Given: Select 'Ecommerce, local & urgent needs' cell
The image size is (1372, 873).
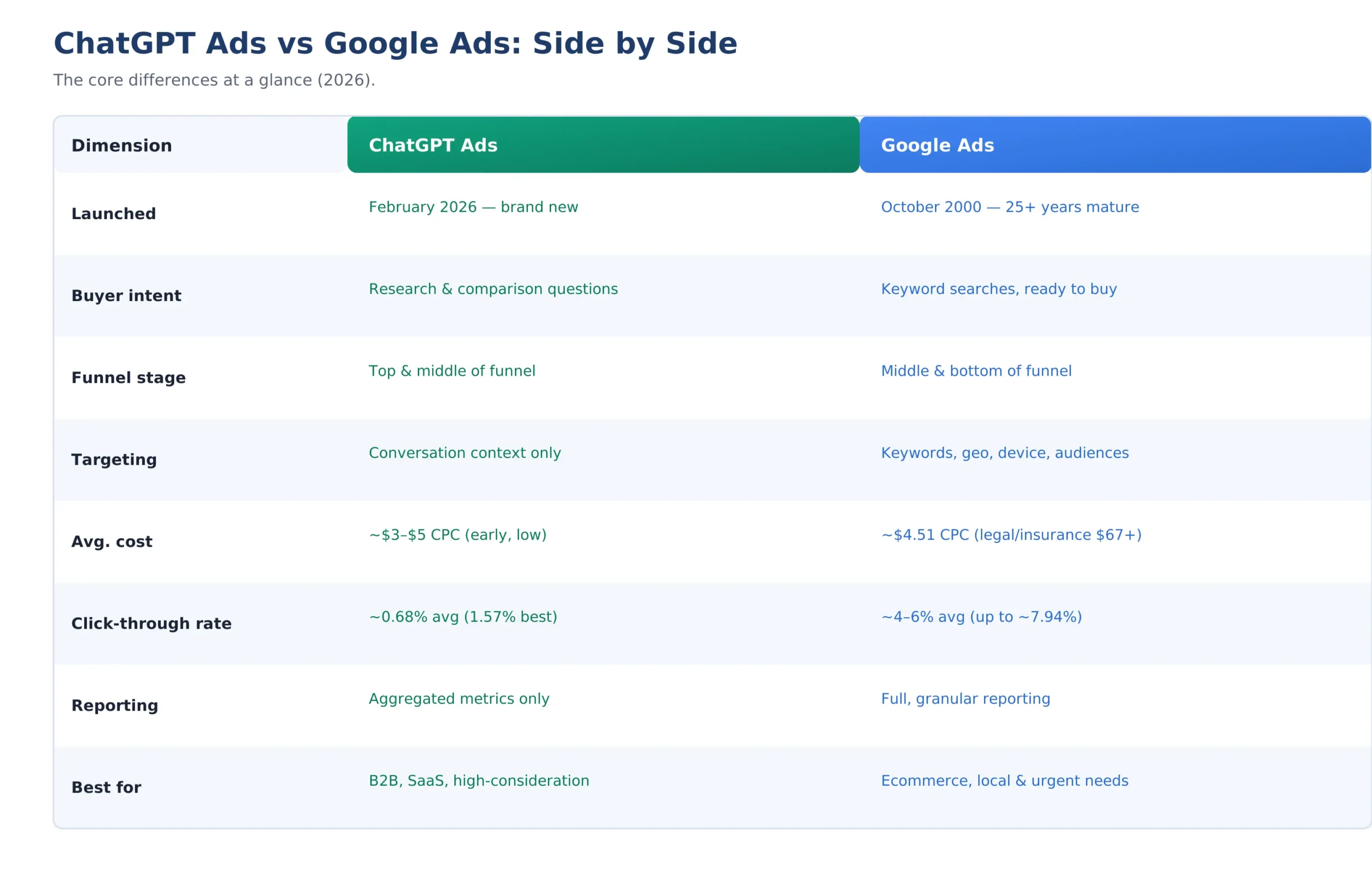Looking at the screenshot, I should coord(1004,781).
